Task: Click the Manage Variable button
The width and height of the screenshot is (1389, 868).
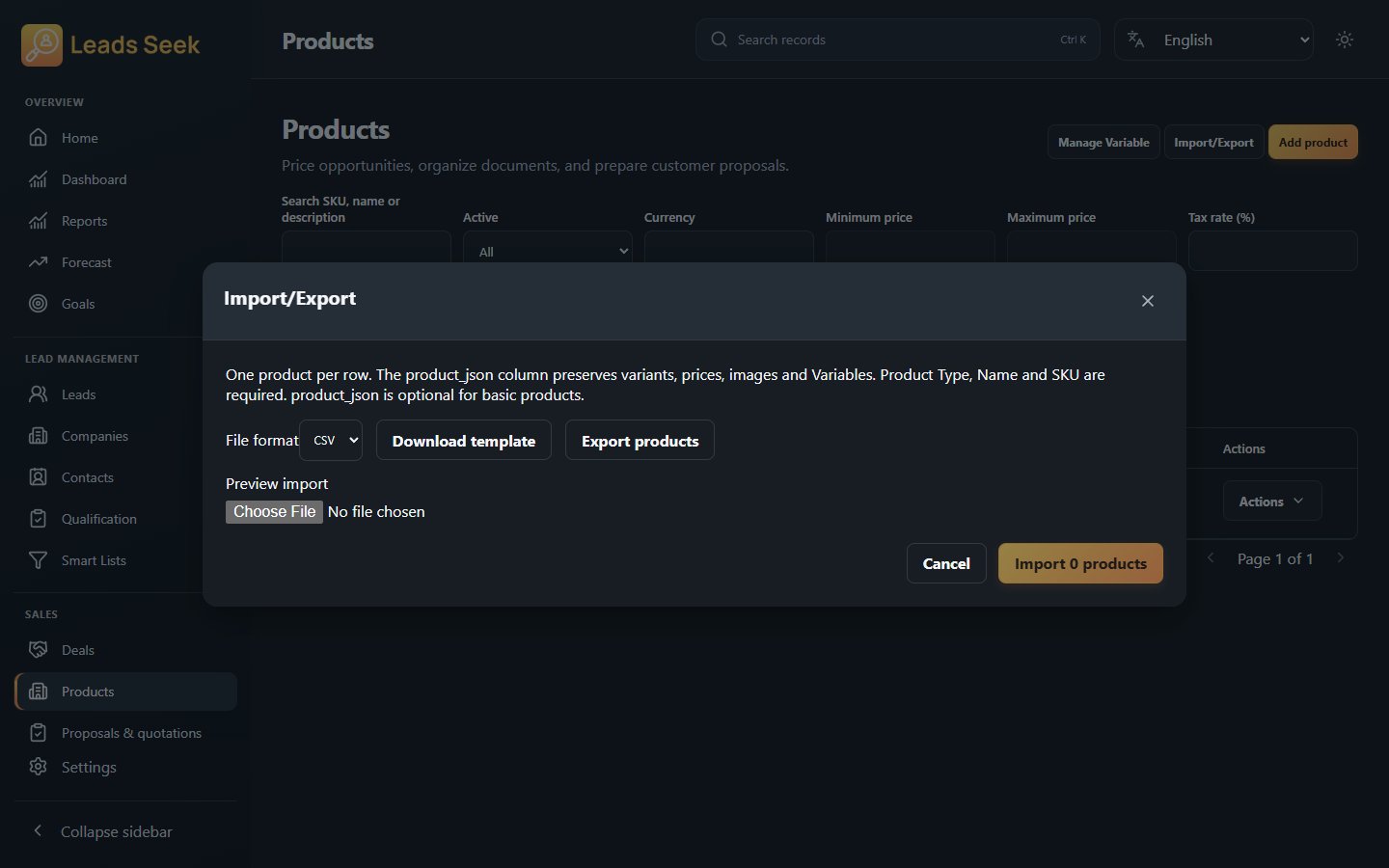Action: pyautogui.click(x=1103, y=142)
